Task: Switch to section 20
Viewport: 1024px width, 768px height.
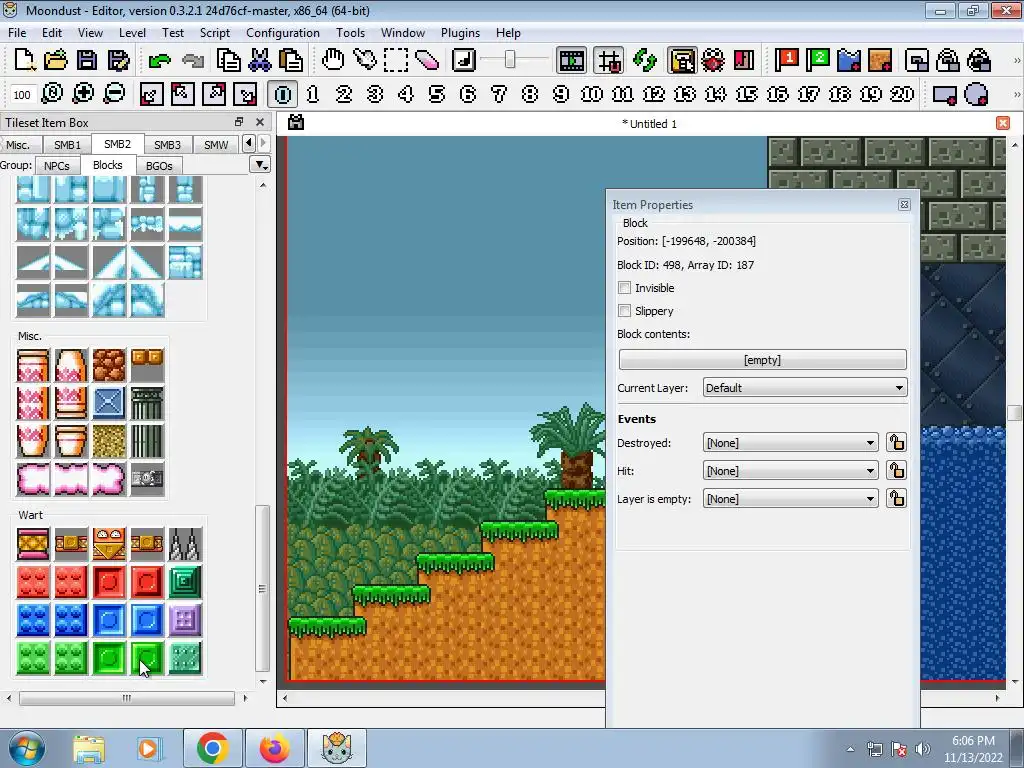Action: [x=902, y=94]
